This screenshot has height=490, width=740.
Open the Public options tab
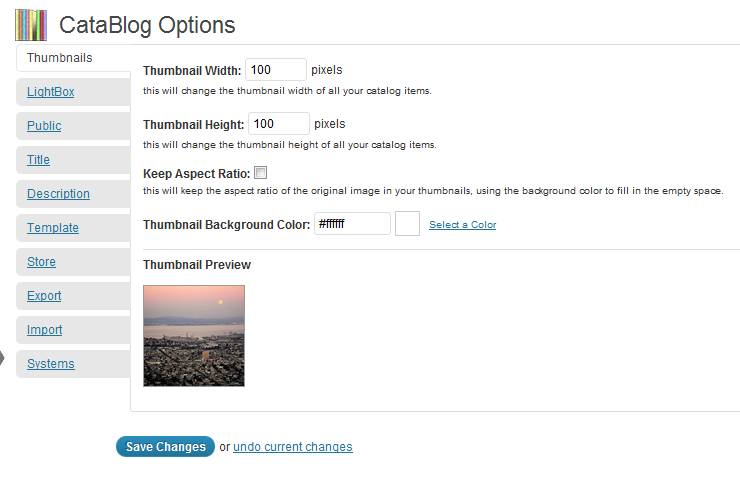(44, 126)
